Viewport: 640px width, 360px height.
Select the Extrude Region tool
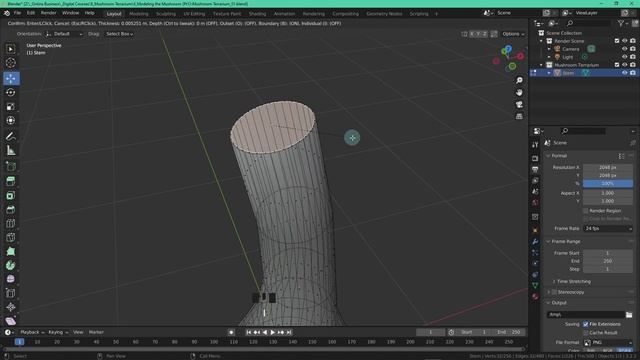pyautogui.click(x=11, y=181)
